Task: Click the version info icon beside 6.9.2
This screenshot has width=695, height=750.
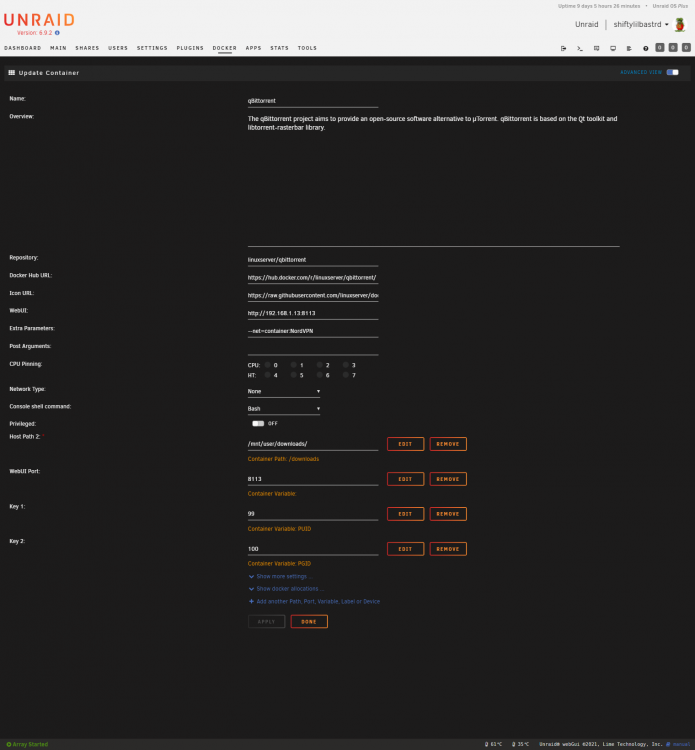Action: [57, 33]
